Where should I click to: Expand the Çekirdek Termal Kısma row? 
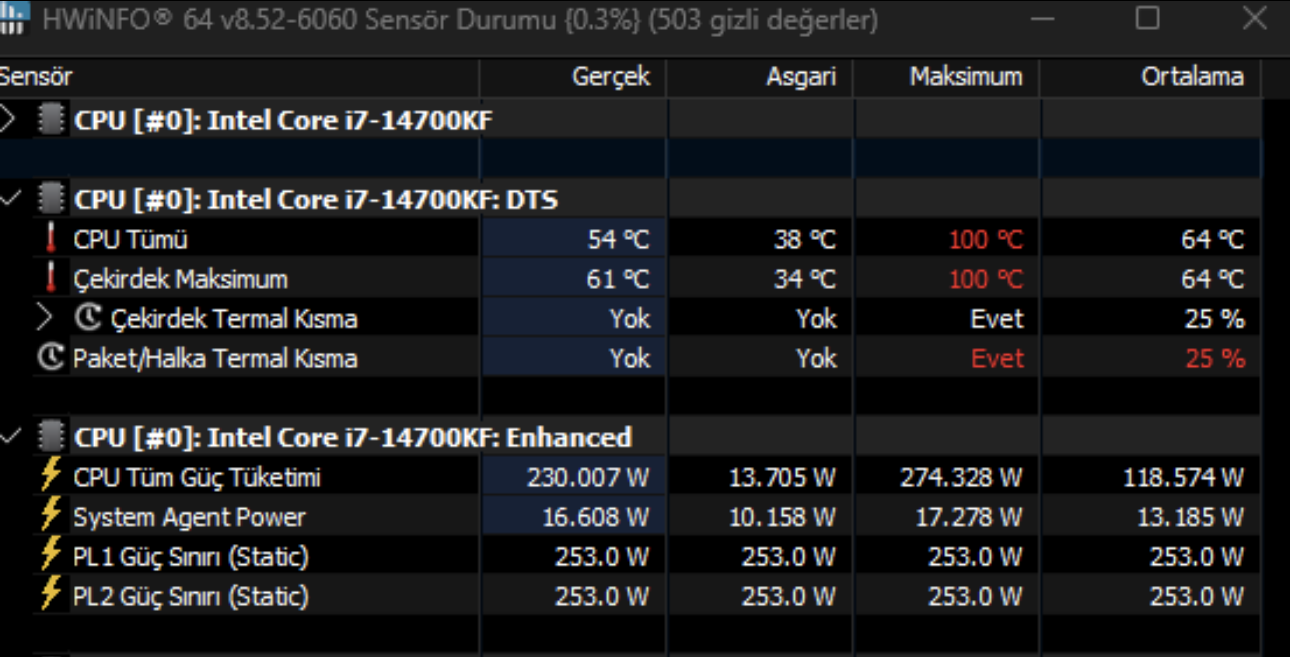coord(44,318)
